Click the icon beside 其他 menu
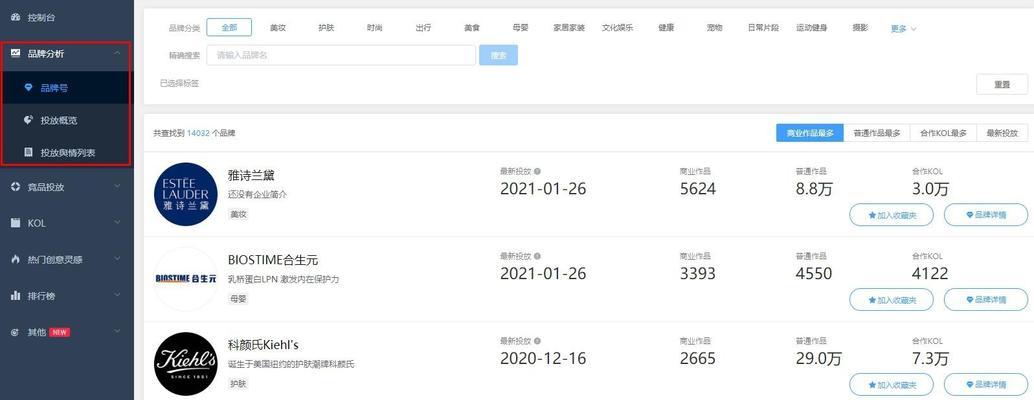The height and width of the screenshot is (400, 1034). [16, 332]
